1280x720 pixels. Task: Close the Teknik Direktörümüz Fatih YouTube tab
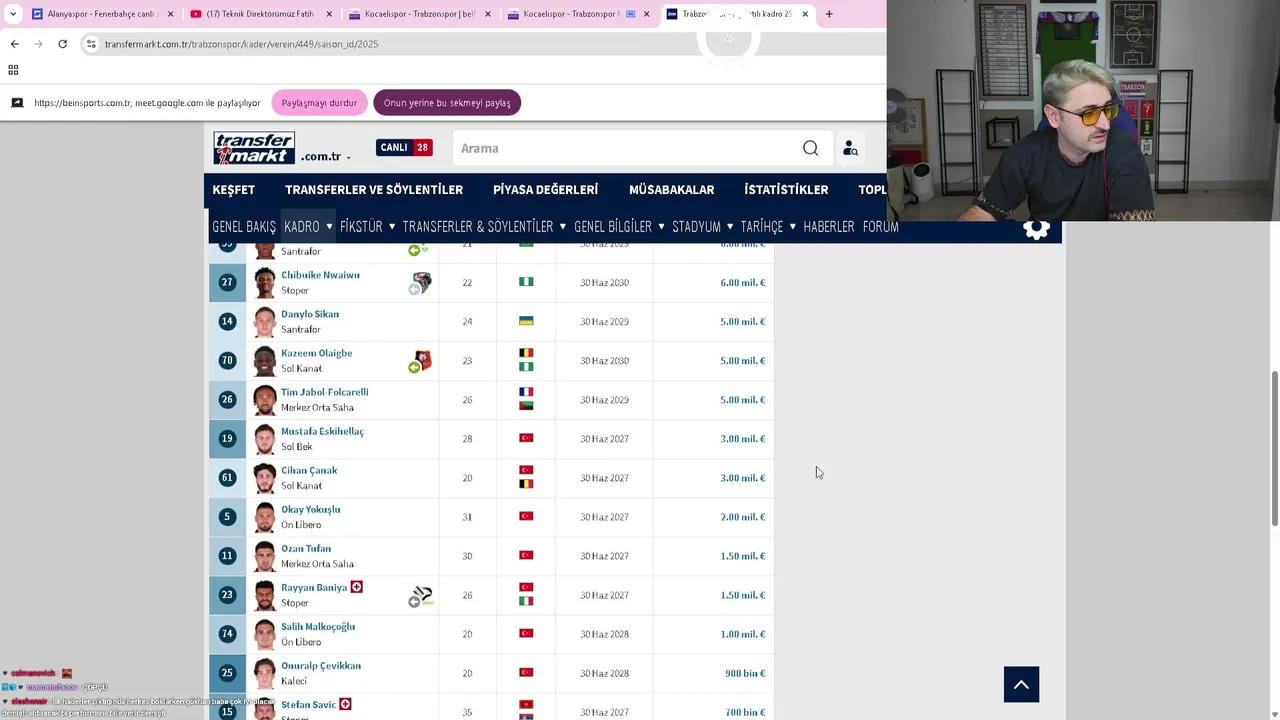tap(329, 14)
